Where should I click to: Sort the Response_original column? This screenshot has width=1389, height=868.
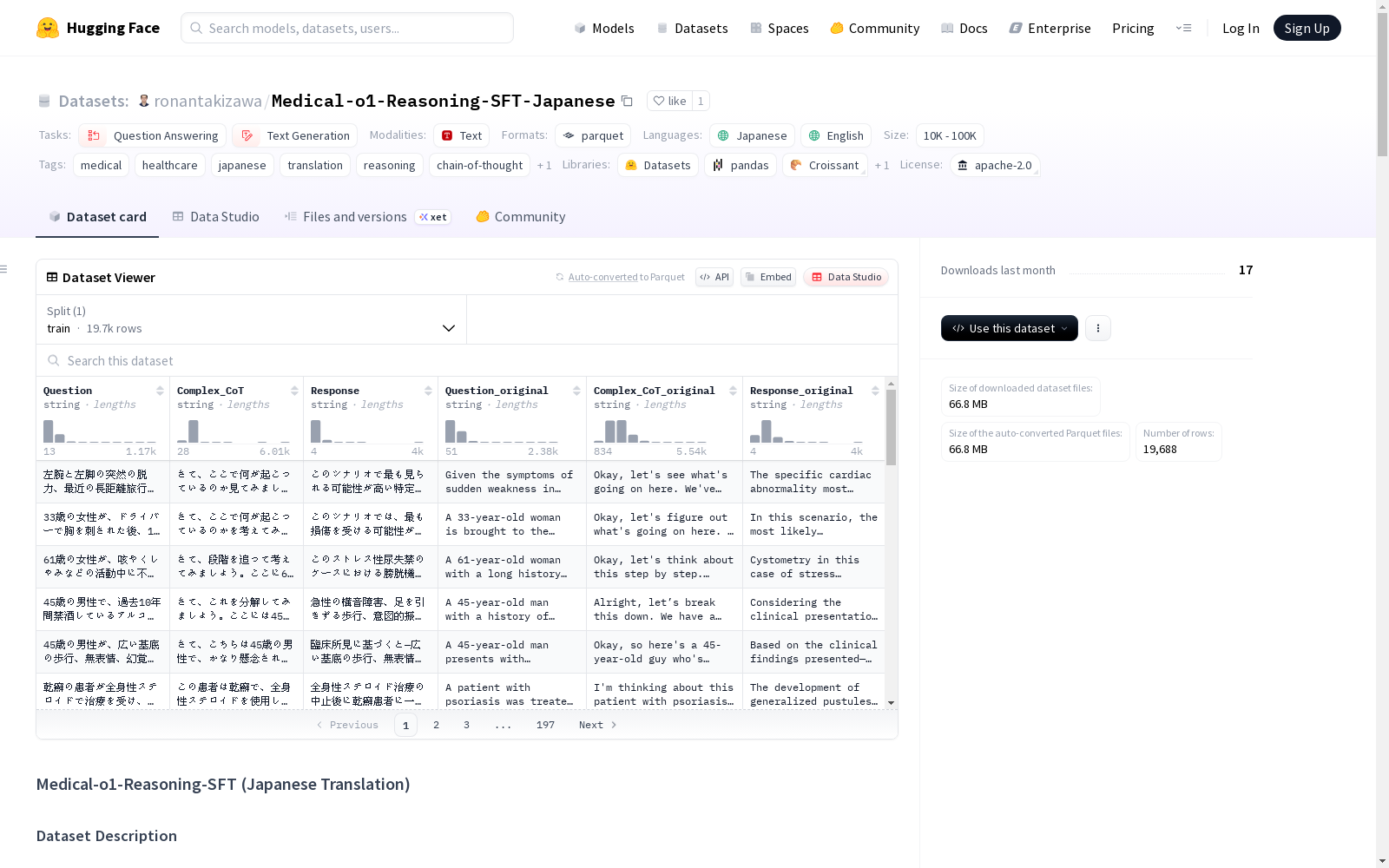pos(875,391)
